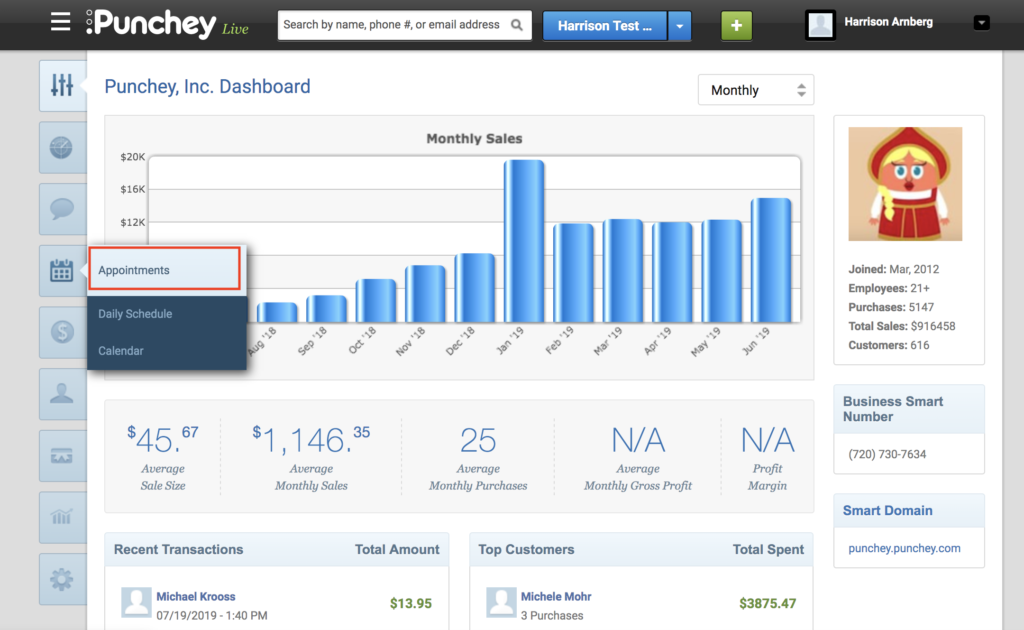The height and width of the screenshot is (630, 1024).
Task: Open Michele Mohr customer link
Action: pyautogui.click(x=556, y=597)
